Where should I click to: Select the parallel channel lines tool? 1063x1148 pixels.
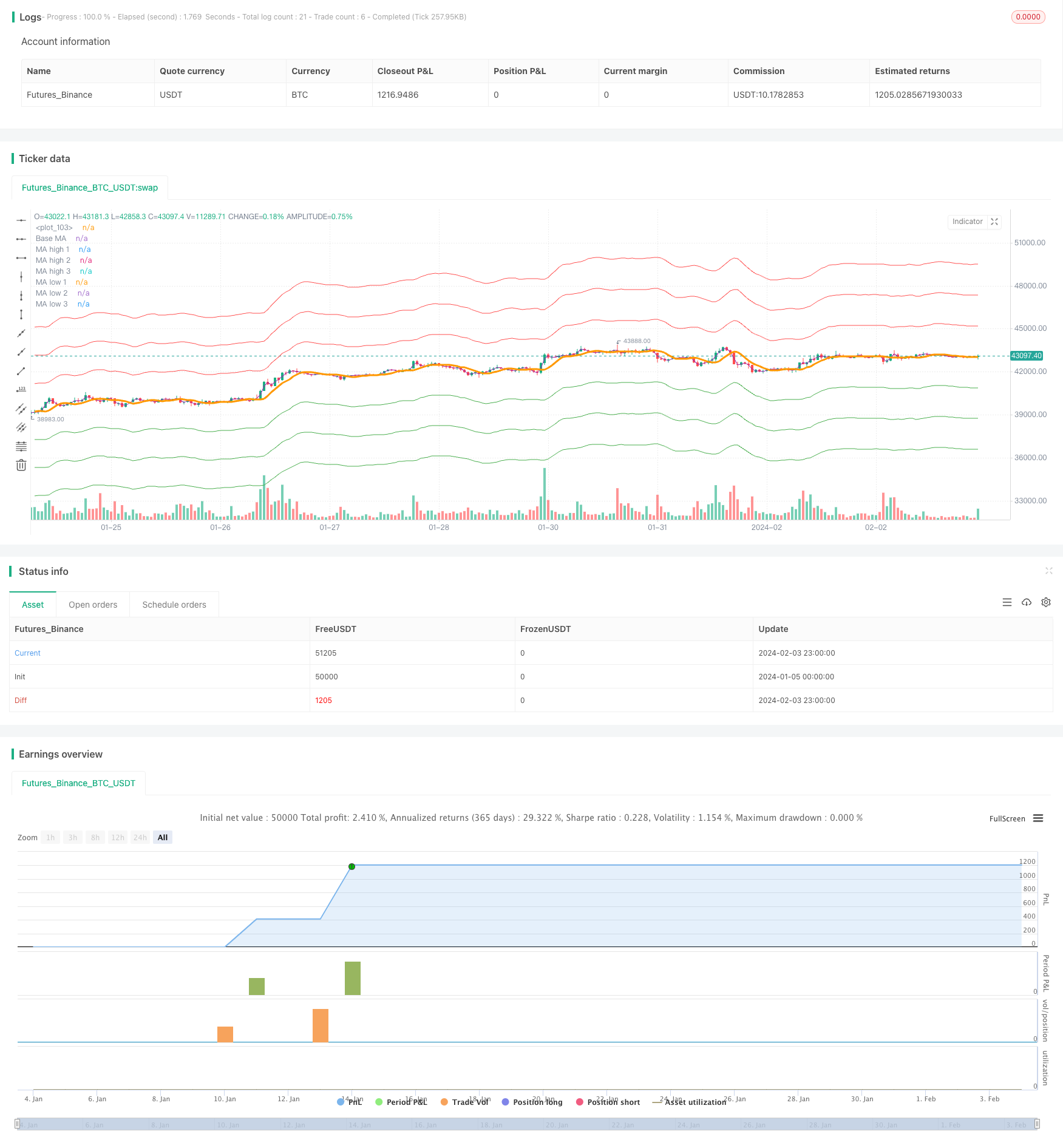21,409
